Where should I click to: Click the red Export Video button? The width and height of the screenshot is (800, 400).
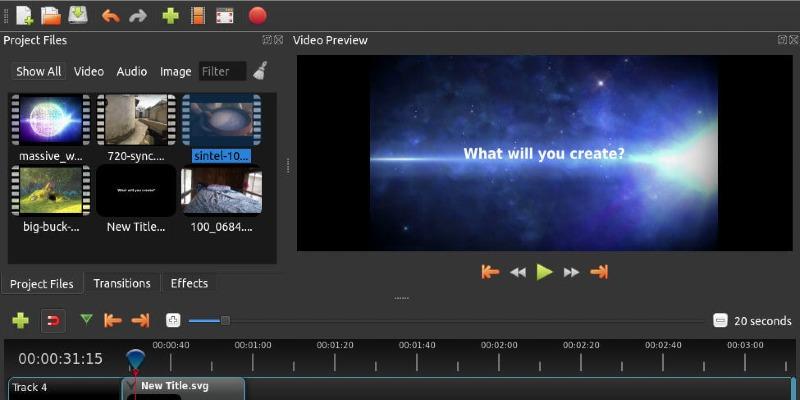[x=257, y=15]
